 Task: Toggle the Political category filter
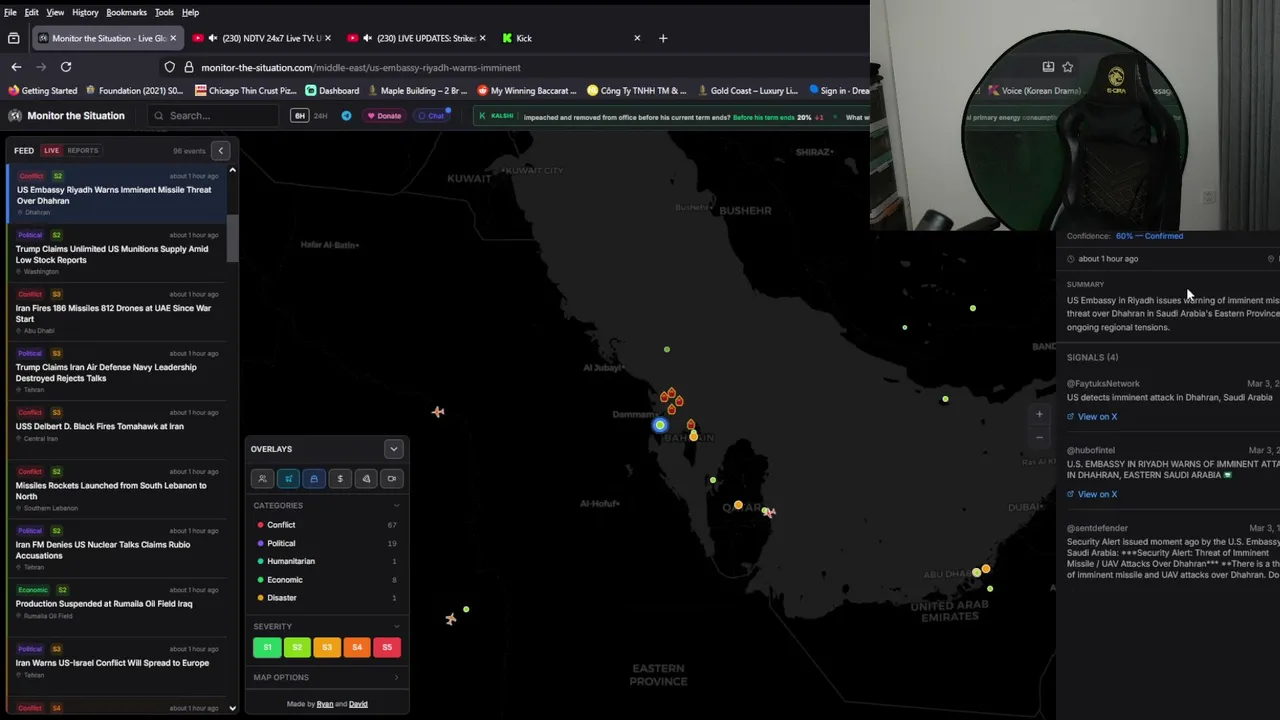pos(327,543)
